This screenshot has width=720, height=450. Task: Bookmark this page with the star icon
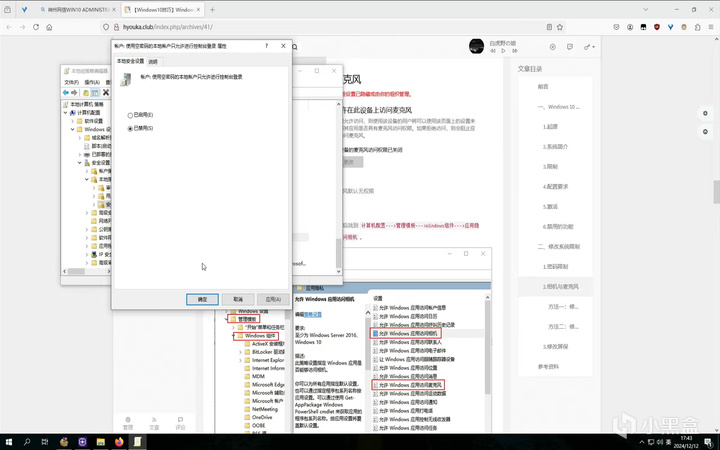[x=560, y=27]
